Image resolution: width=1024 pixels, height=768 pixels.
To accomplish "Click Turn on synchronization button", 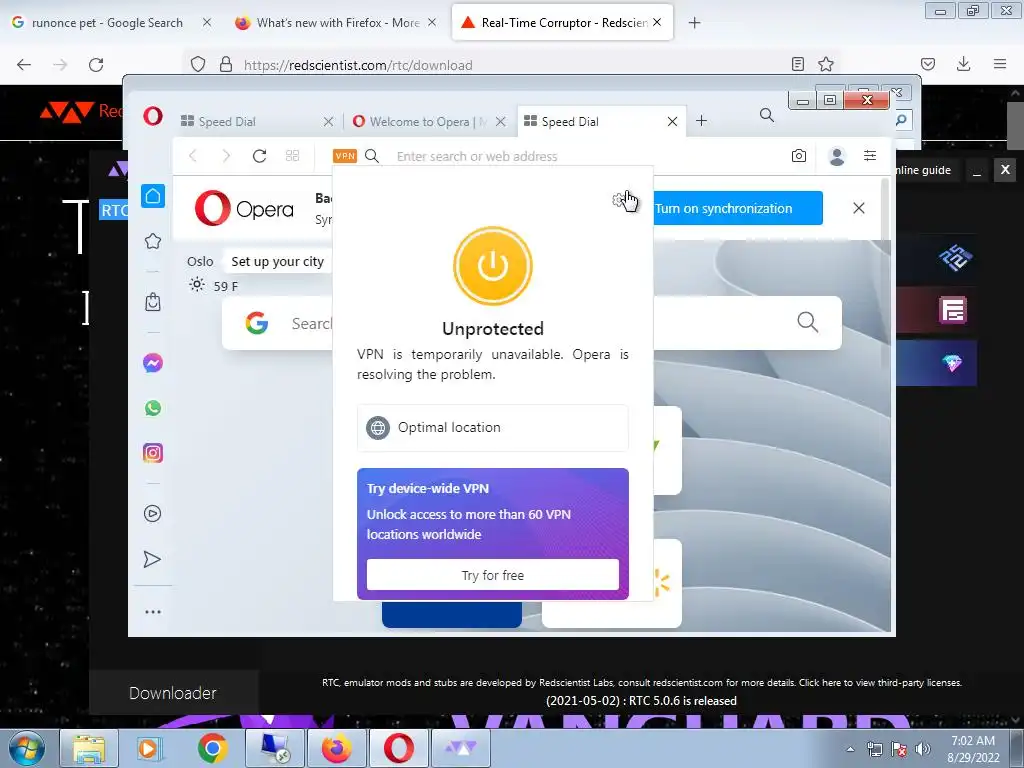I will 737,208.
